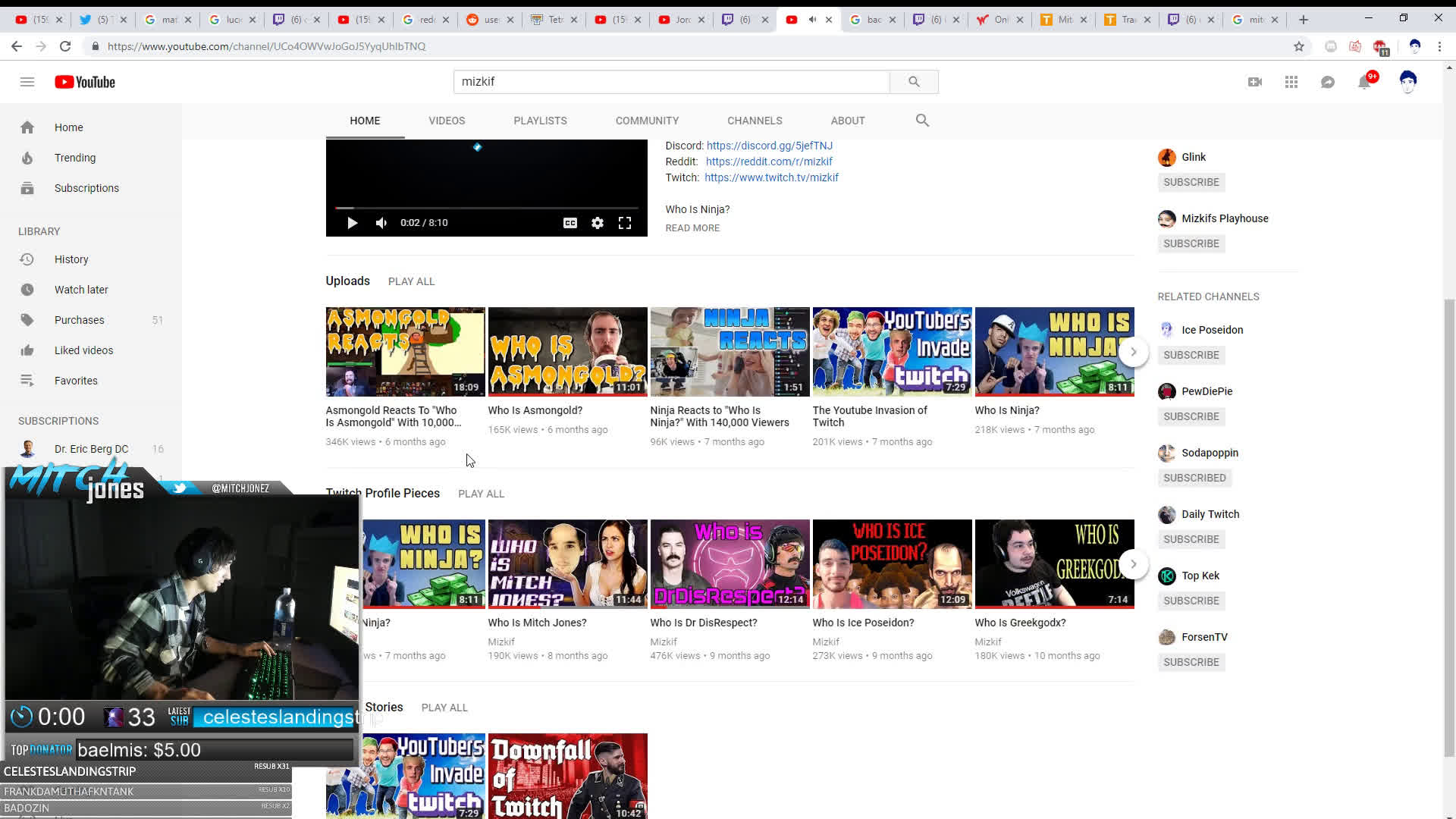Click the page vertical scrollbar
1456x819 pixels.
click(1449, 527)
